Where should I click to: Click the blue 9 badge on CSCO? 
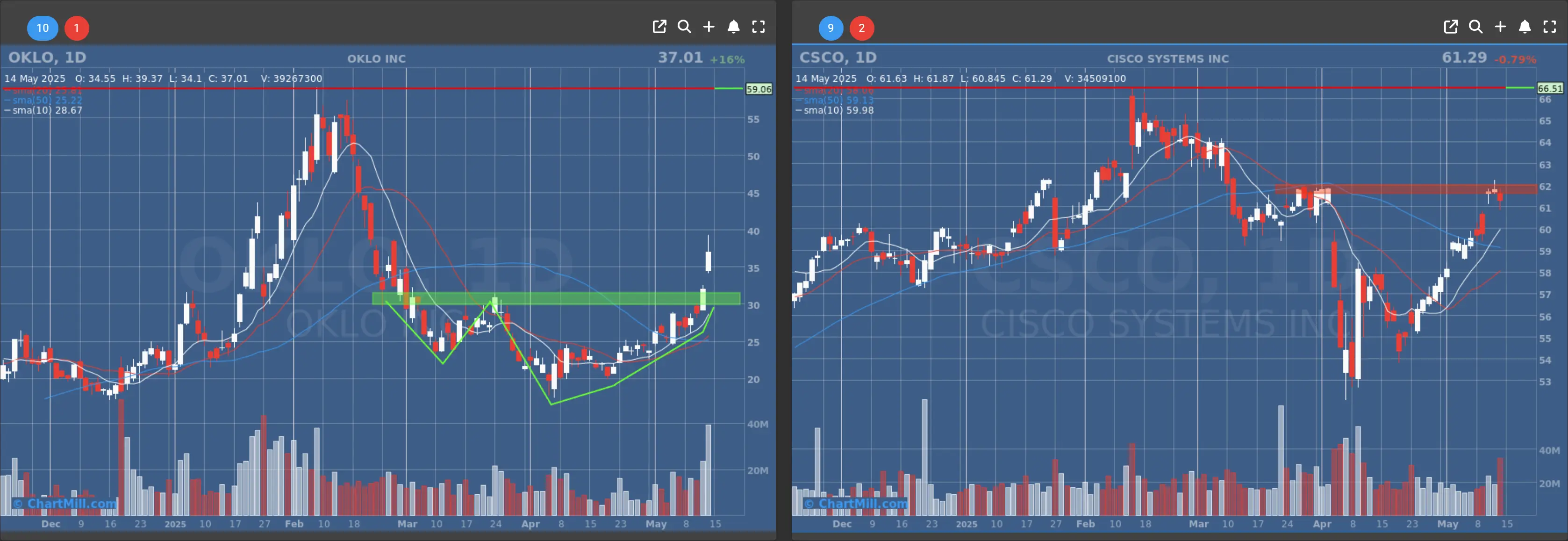pos(830,28)
